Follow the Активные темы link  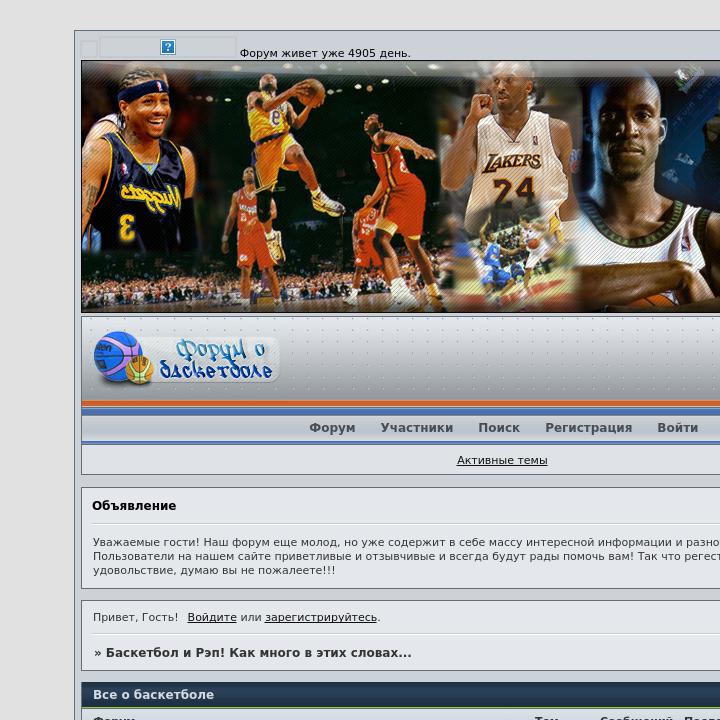(502, 460)
